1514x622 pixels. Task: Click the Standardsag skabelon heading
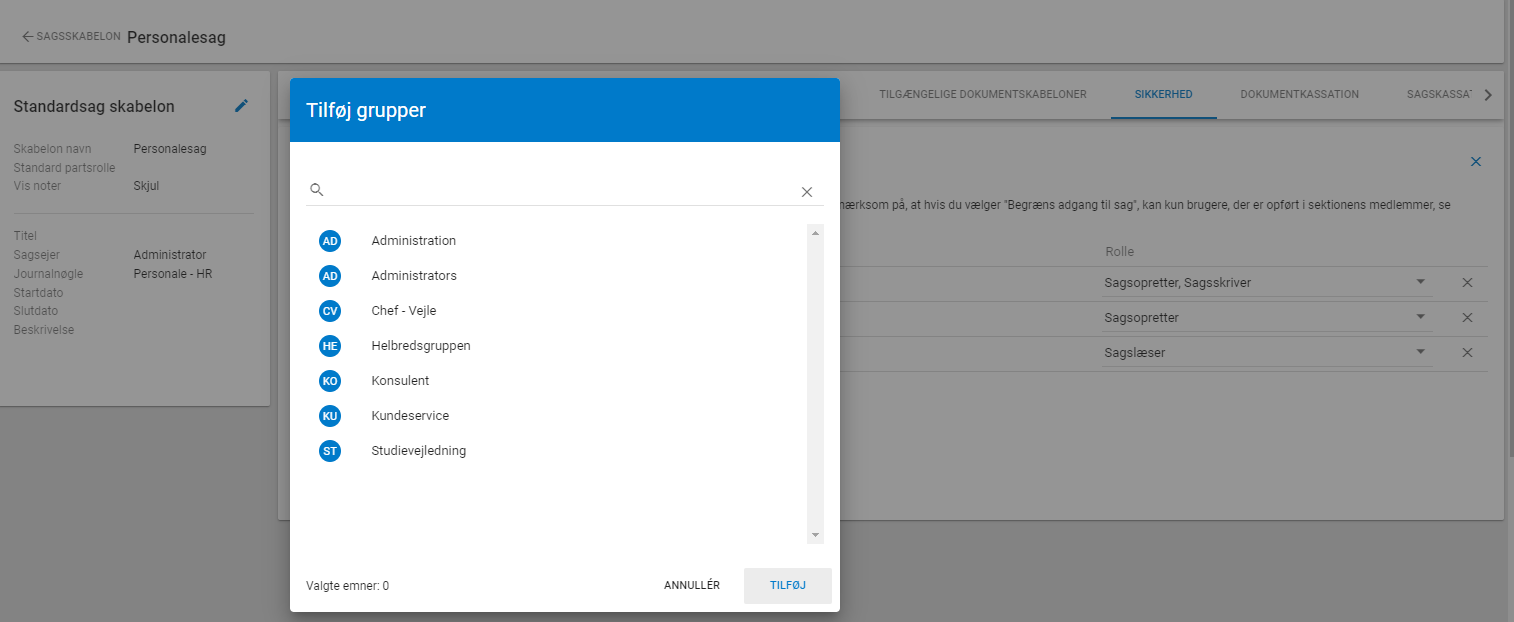click(x=94, y=107)
